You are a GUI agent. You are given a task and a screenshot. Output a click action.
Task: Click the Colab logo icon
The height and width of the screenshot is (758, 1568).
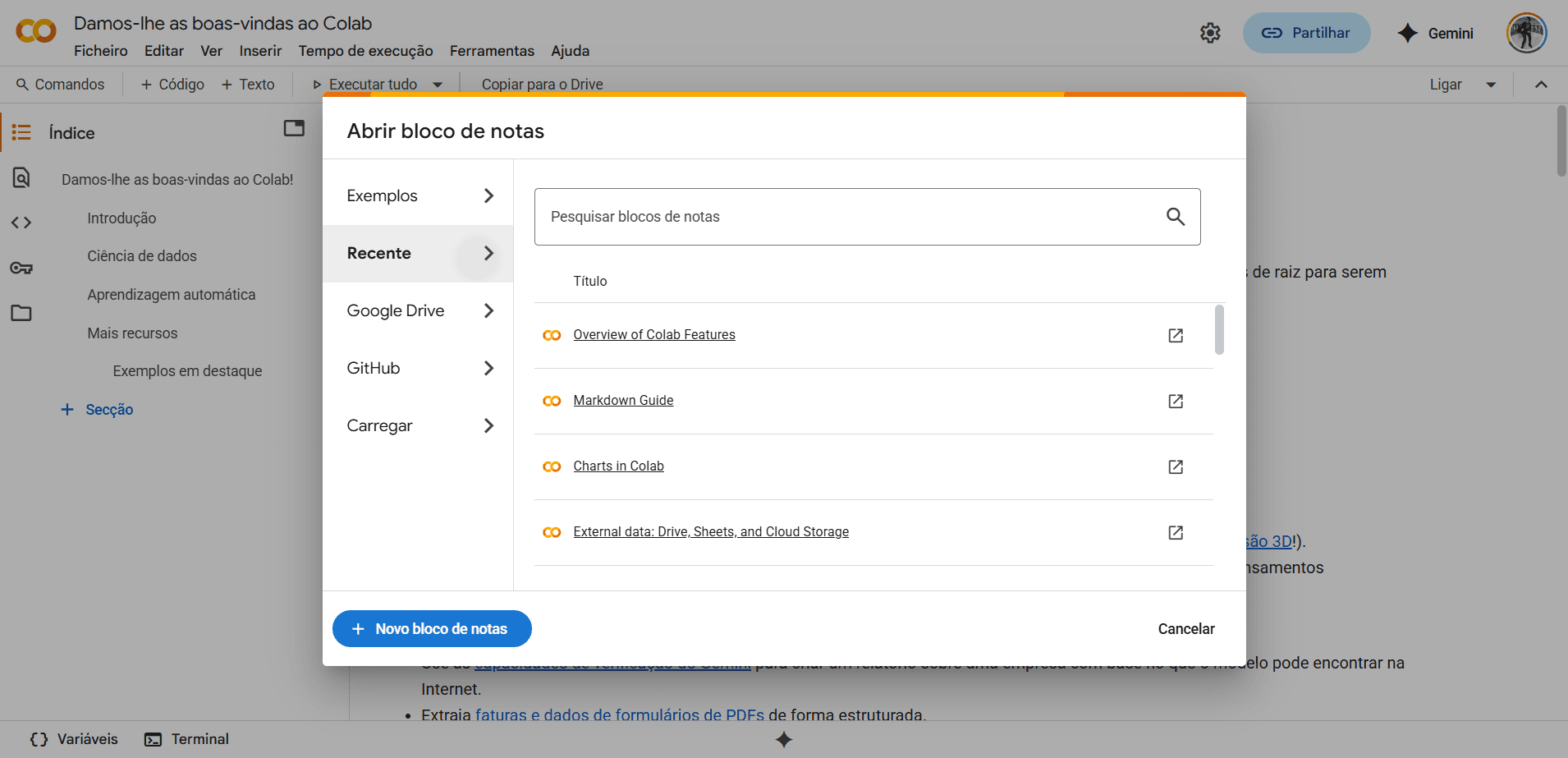[36, 31]
